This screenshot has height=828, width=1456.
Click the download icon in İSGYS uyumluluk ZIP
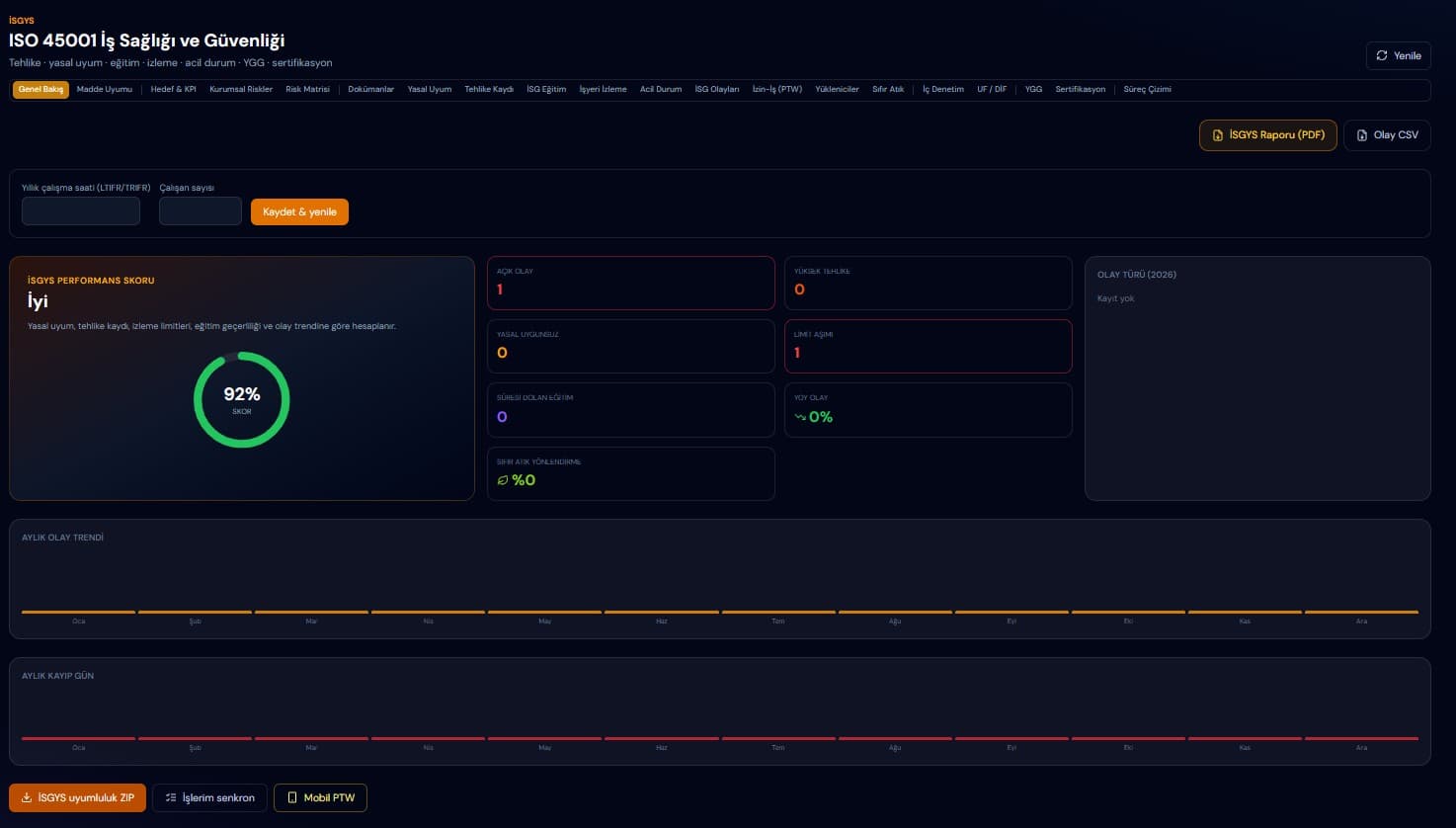point(27,797)
